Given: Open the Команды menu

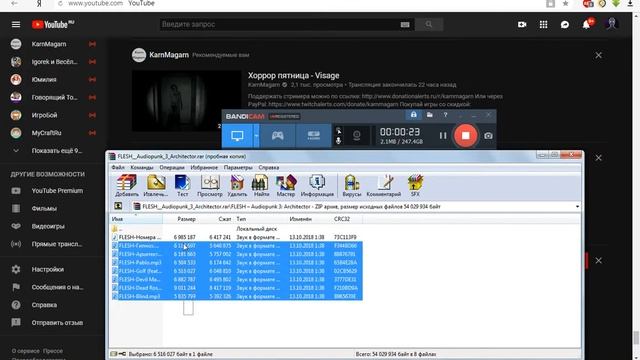Looking at the screenshot, I should click(142, 167).
